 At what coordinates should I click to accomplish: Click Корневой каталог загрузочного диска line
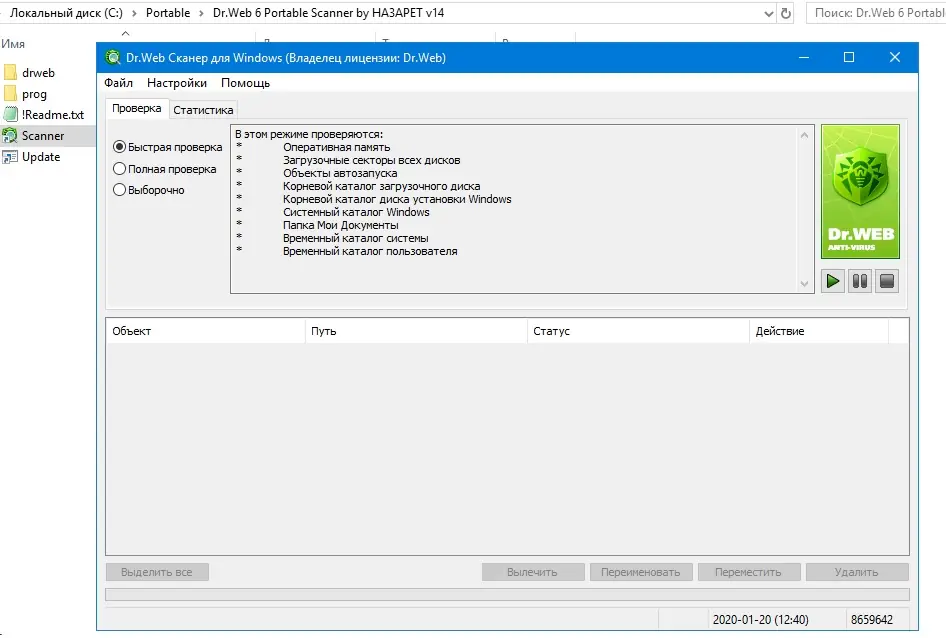click(381, 187)
